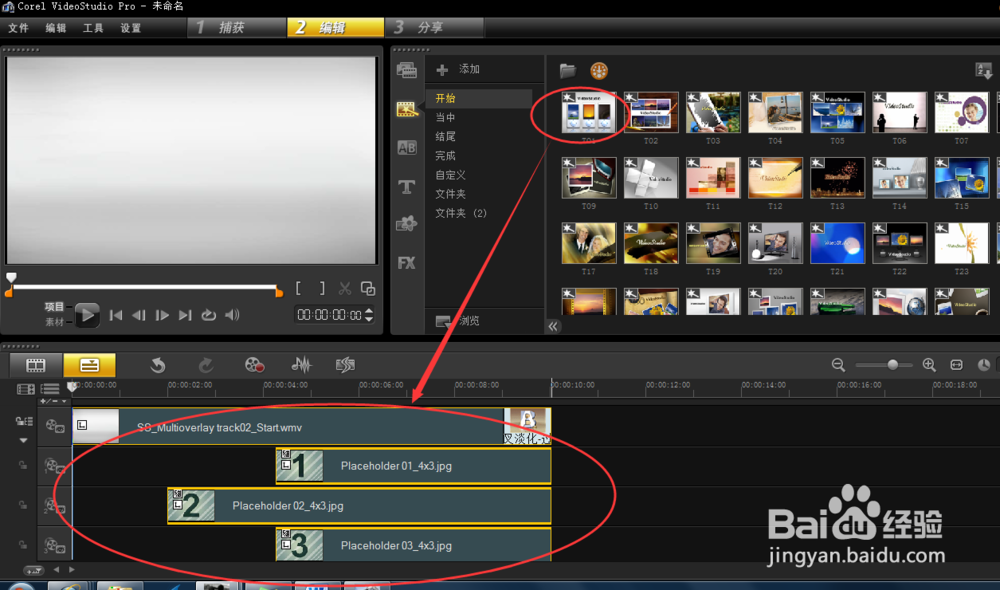The image size is (1000, 590).
Task: Open the Settings (设置) menu
Action: (131, 28)
